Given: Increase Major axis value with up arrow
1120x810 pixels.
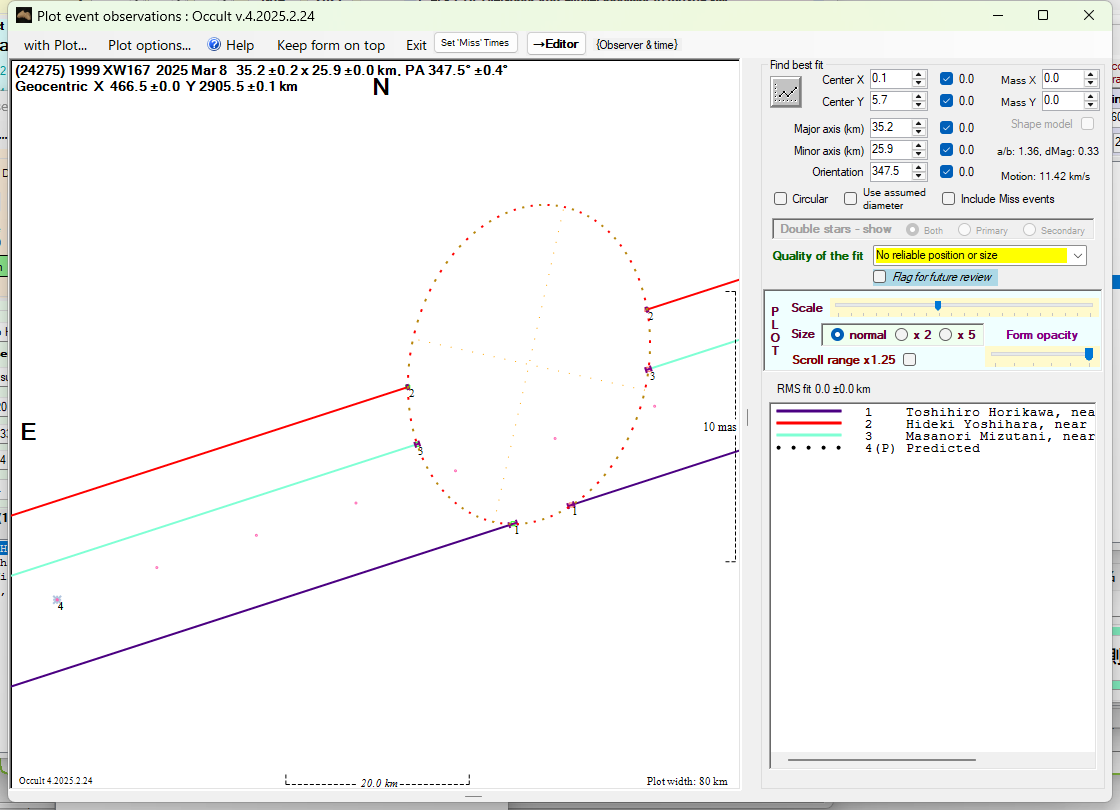Looking at the screenshot, I should (919, 123).
